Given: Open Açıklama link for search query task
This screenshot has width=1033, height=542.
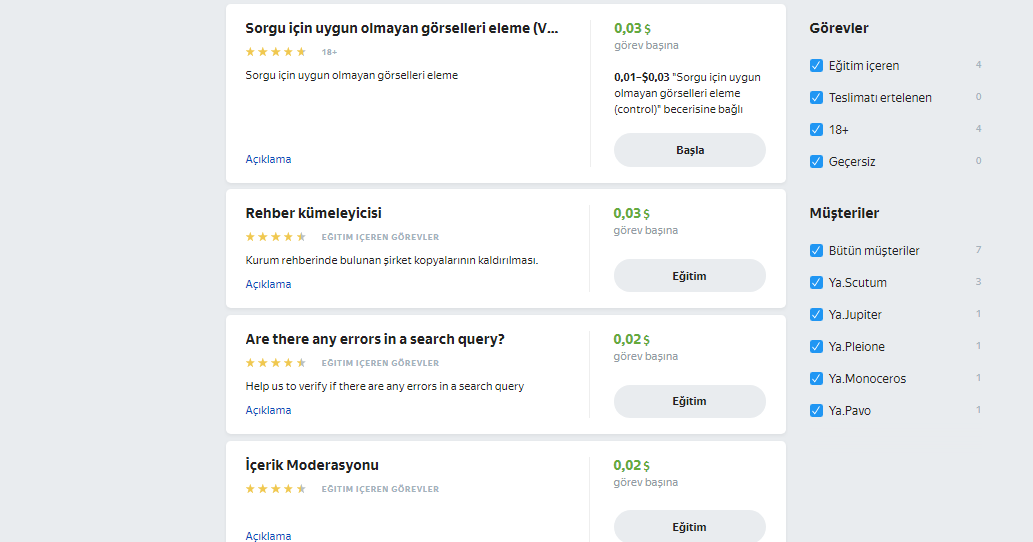Looking at the screenshot, I should 268,410.
